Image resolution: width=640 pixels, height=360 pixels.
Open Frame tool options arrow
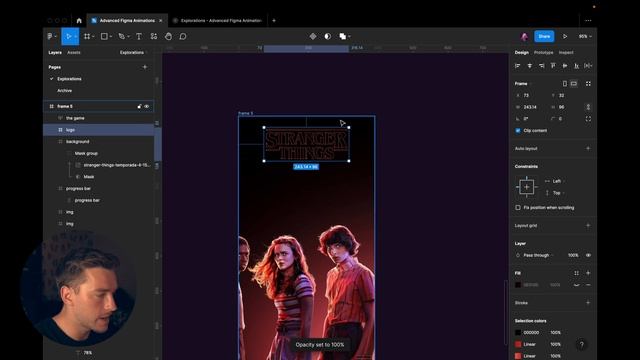[x=93, y=36]
